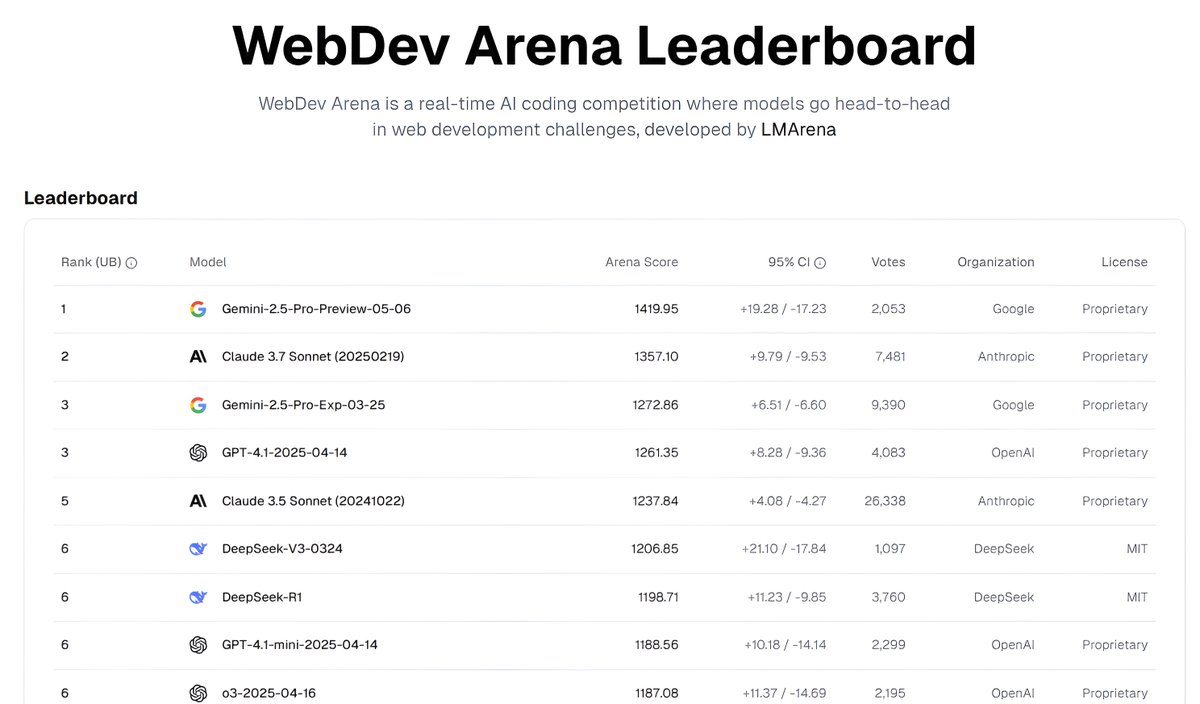Click the Anthropic organization in Claude 3.7 row
Image resolution: width=1200 pixels, height=704 pixels.
tap(1006, 357)
